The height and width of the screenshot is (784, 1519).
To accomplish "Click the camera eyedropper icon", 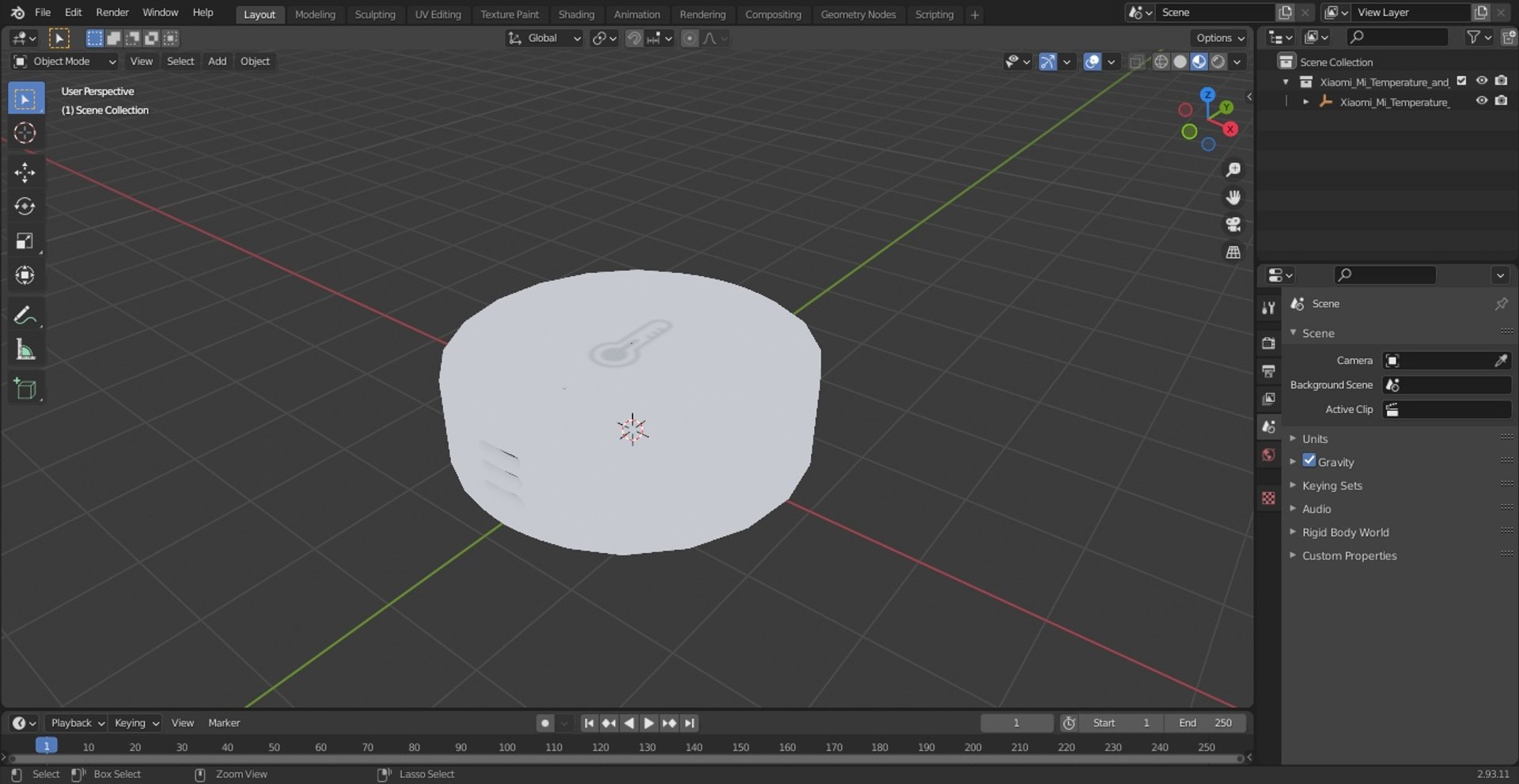I will point(1501,361).
